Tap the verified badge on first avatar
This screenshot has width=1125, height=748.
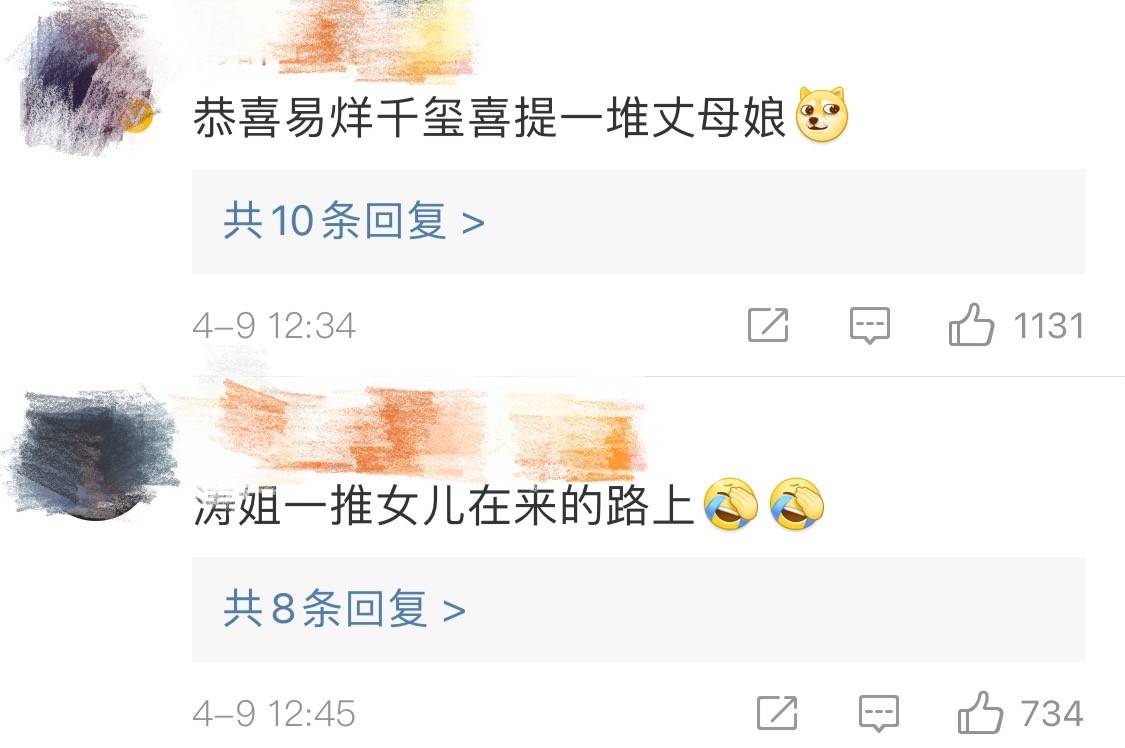[138, 117]
